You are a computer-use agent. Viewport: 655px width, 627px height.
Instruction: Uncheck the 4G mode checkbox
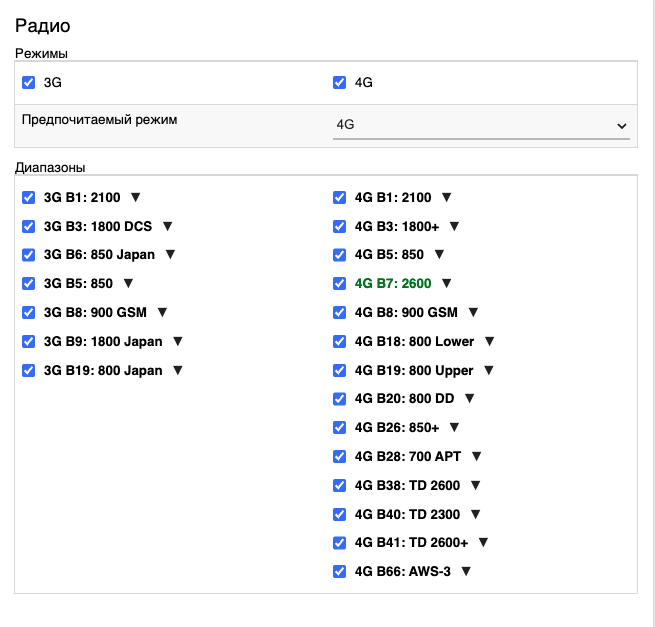(340, 83)
